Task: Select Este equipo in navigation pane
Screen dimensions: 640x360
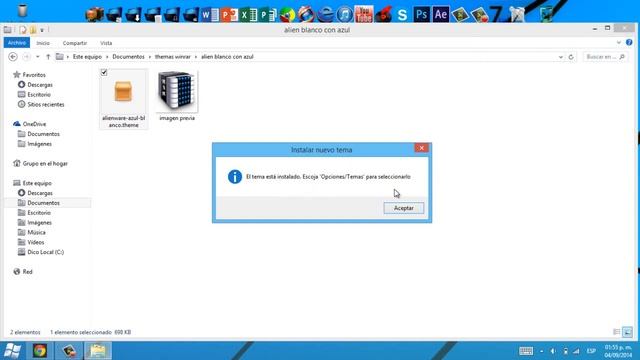Action: 37,183
